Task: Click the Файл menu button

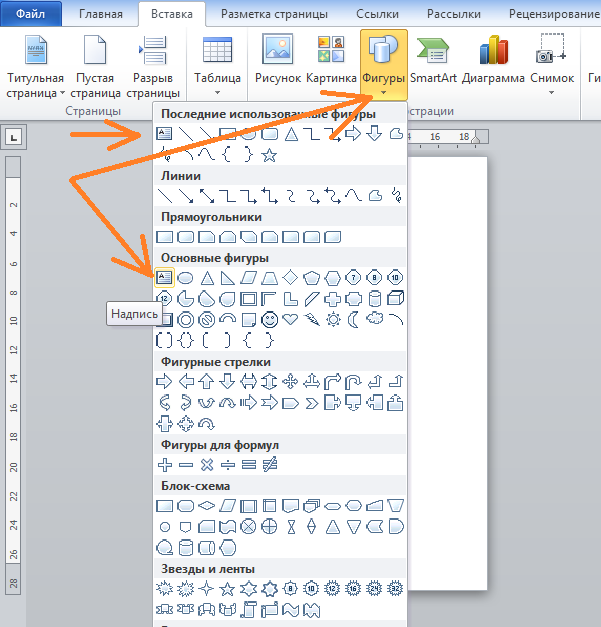Action: coord(31,14)
